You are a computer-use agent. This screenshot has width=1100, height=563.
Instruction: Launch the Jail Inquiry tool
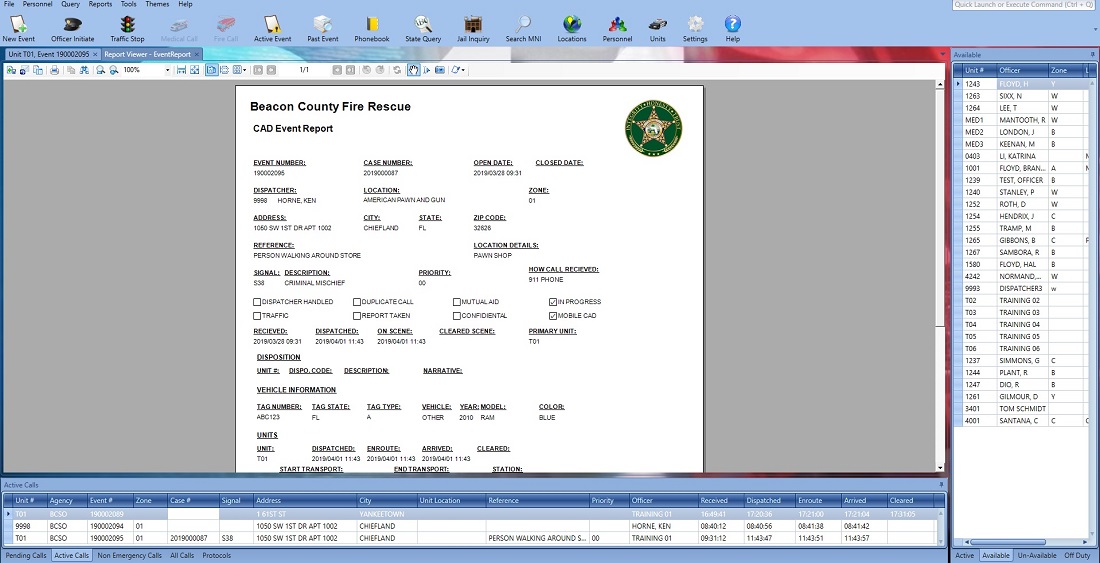473,28
